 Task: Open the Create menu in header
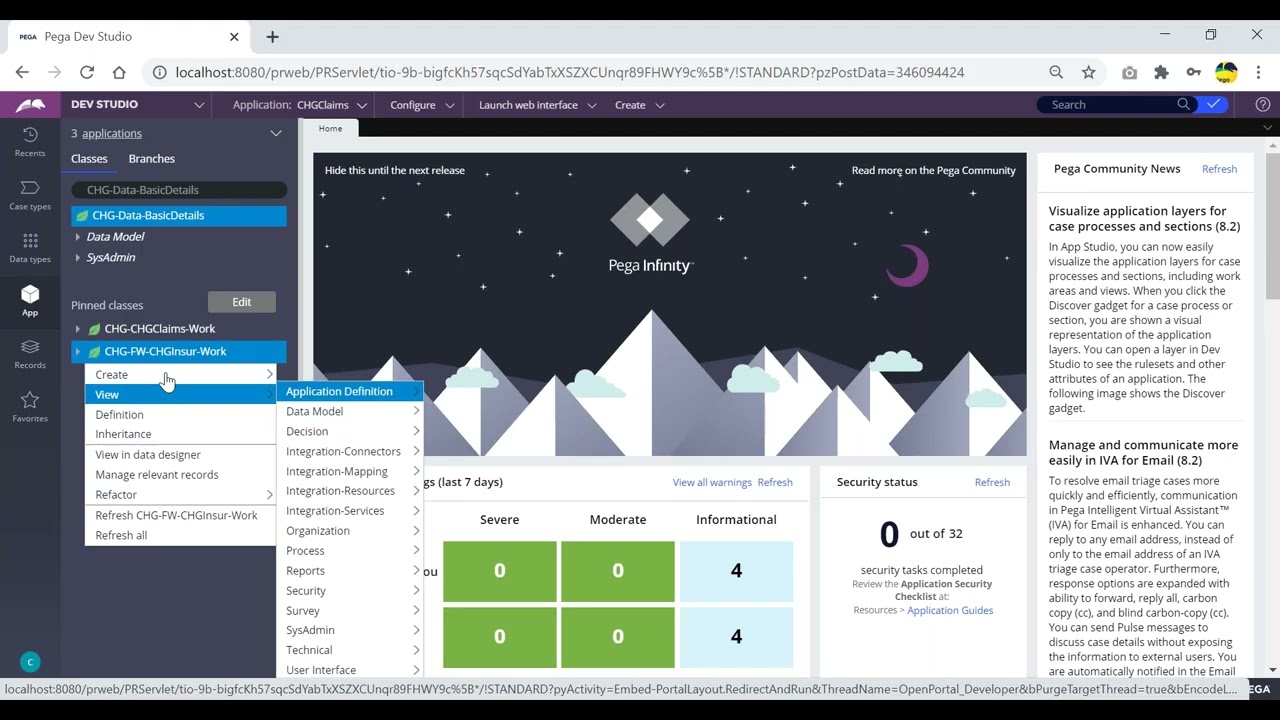pyautogui.click(x=639, y=105)
